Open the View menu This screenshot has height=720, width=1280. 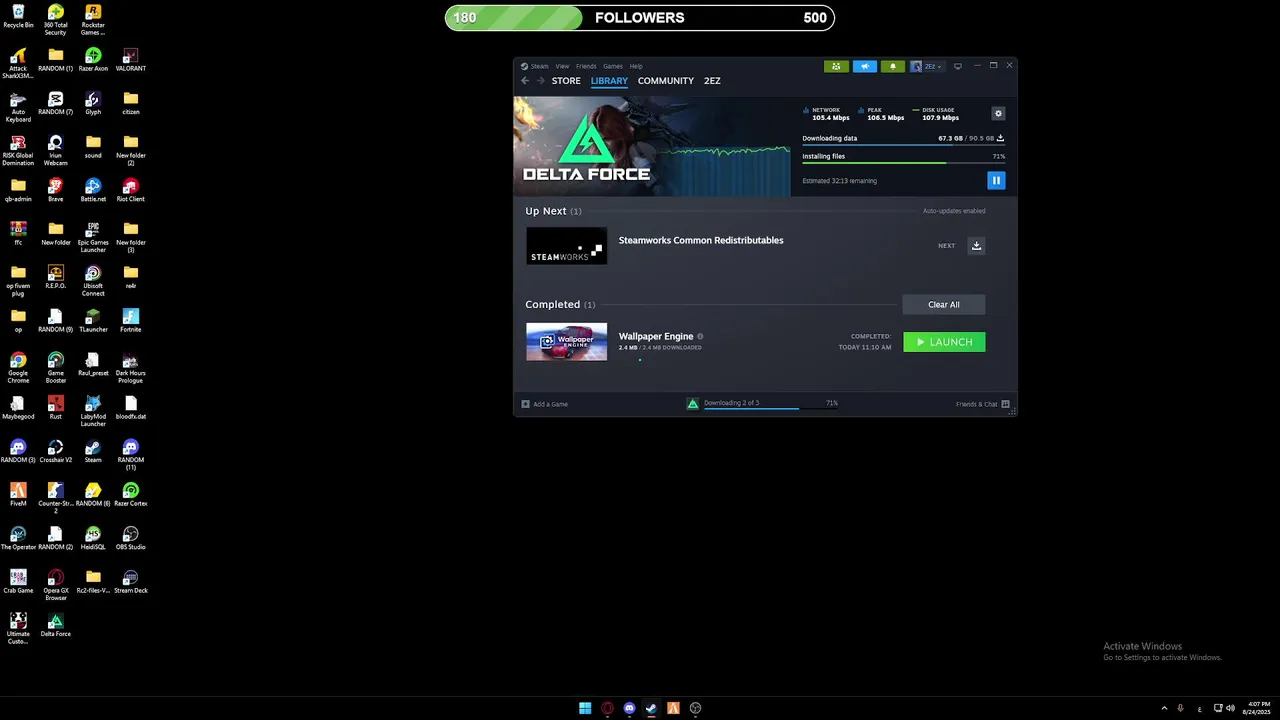[x=562, y=66]
